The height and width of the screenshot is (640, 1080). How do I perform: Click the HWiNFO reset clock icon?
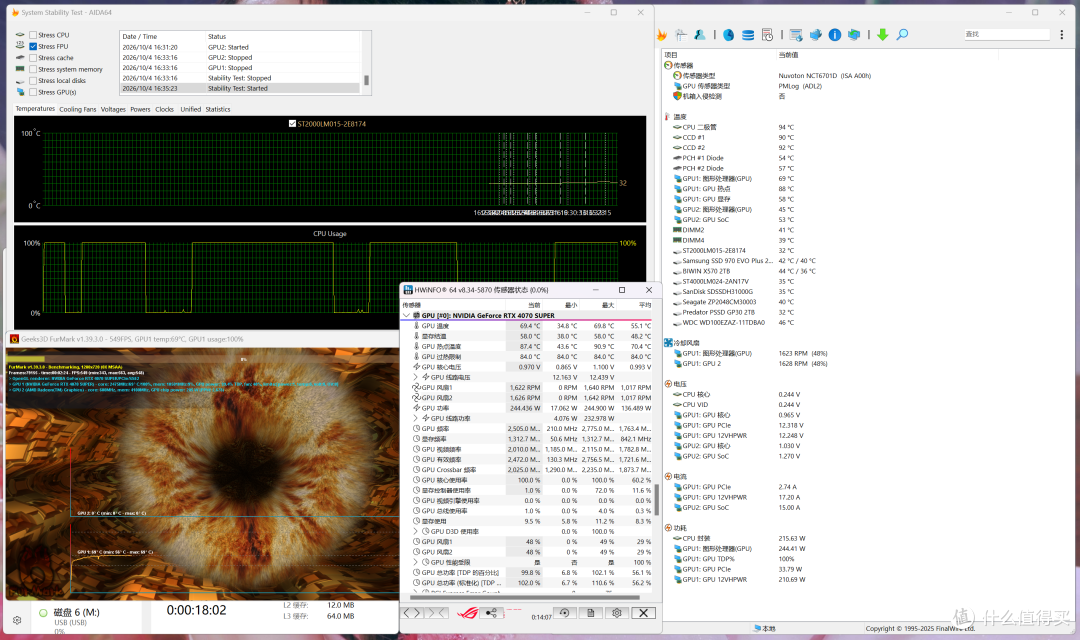[x=565, y=612]
